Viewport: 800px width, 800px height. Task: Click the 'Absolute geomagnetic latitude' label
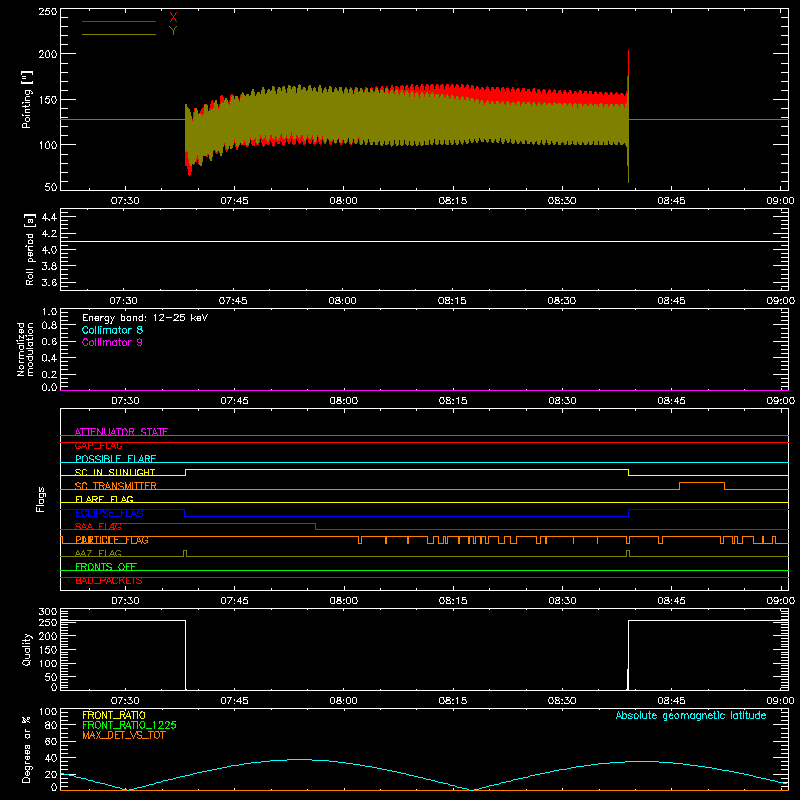click(x=691, y=716)
